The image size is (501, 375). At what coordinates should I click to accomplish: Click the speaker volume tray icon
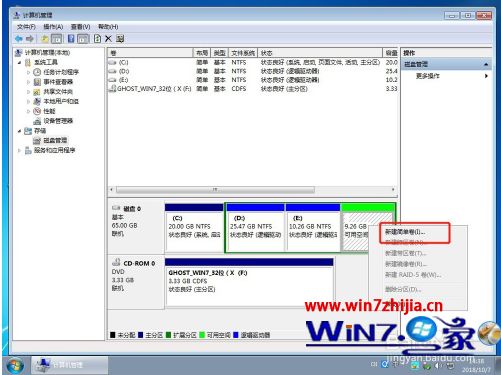[x=438, y=366]
